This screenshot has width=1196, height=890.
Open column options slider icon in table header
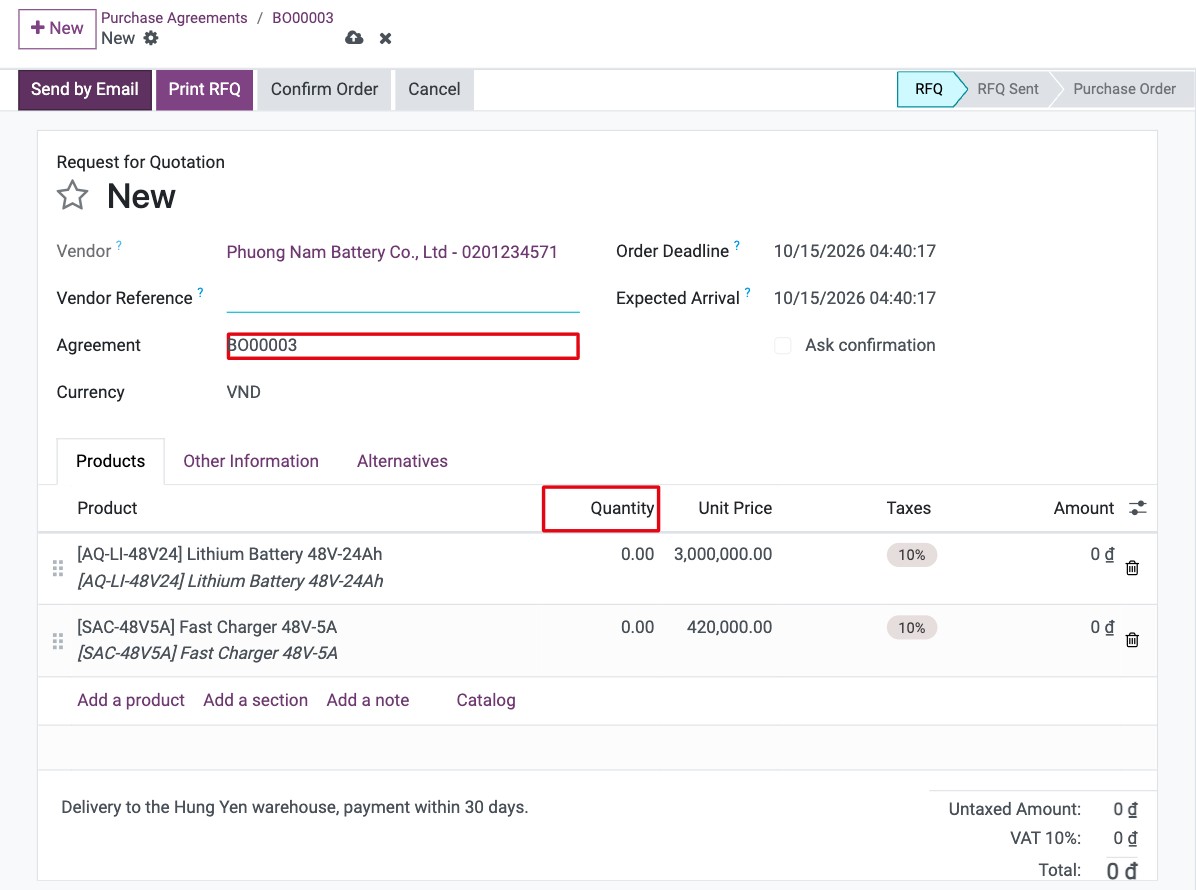coord(1137,508)
